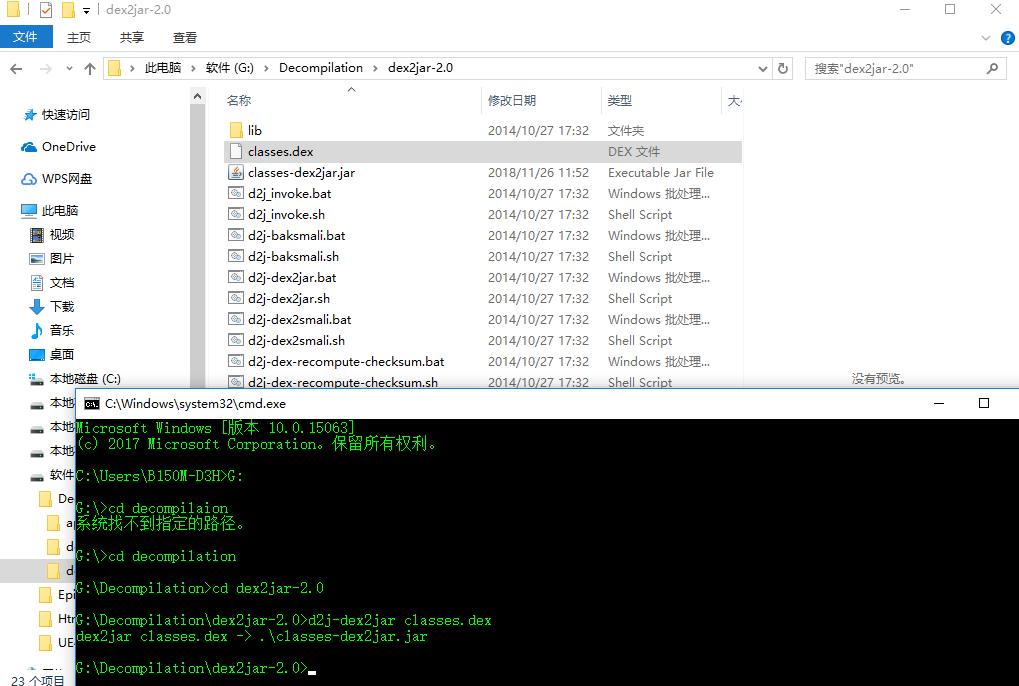The image size is (1019, 686).
Task: Select d2j-dex2jar.bat file icon
Action: coord(236,277)
